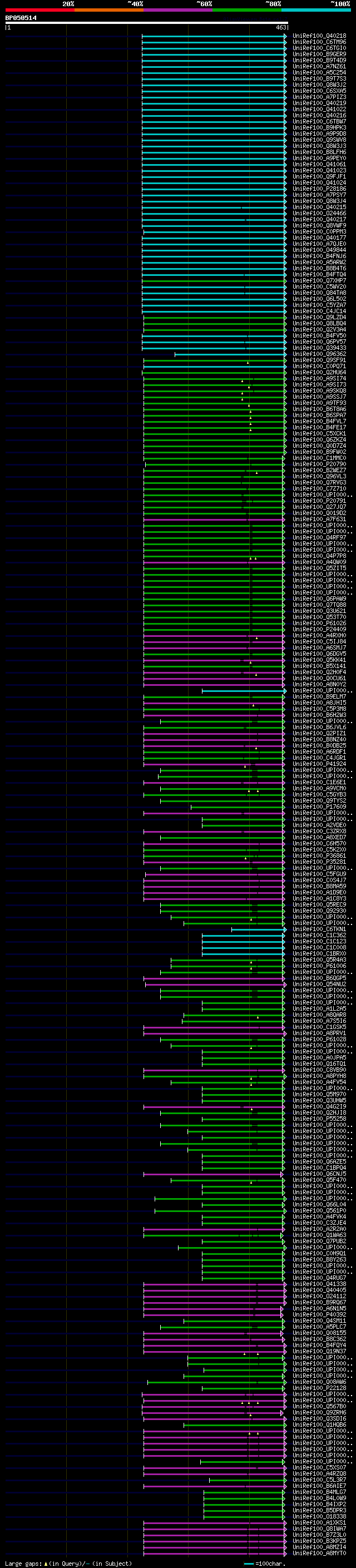
Task: Open hit UniRef100_B4FVL7
Action: pyautogui.click(x=319, y=421)
